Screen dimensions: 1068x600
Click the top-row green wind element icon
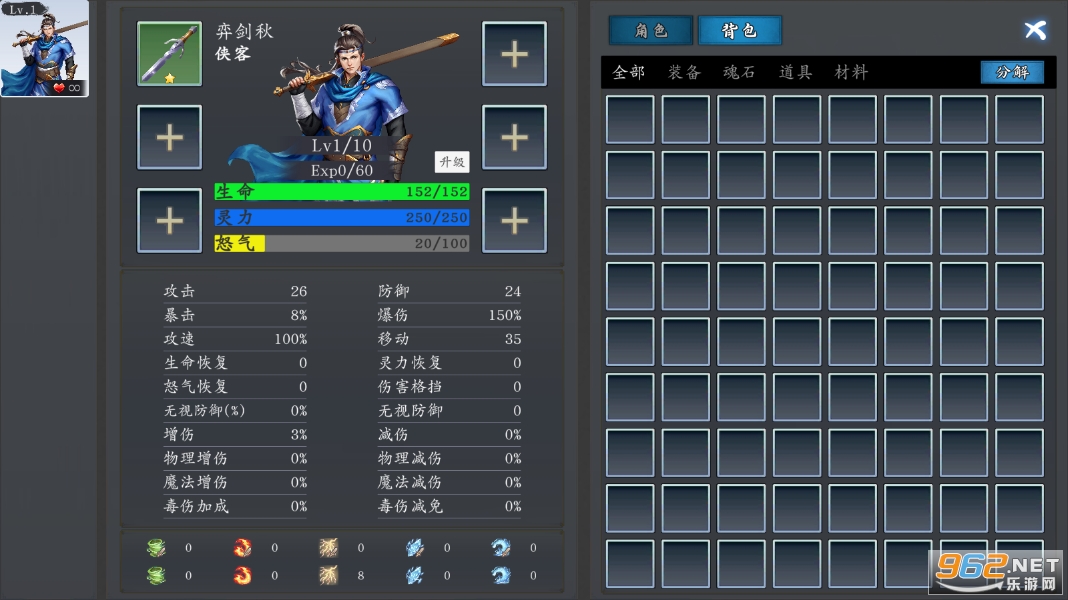tap(157, 548)
